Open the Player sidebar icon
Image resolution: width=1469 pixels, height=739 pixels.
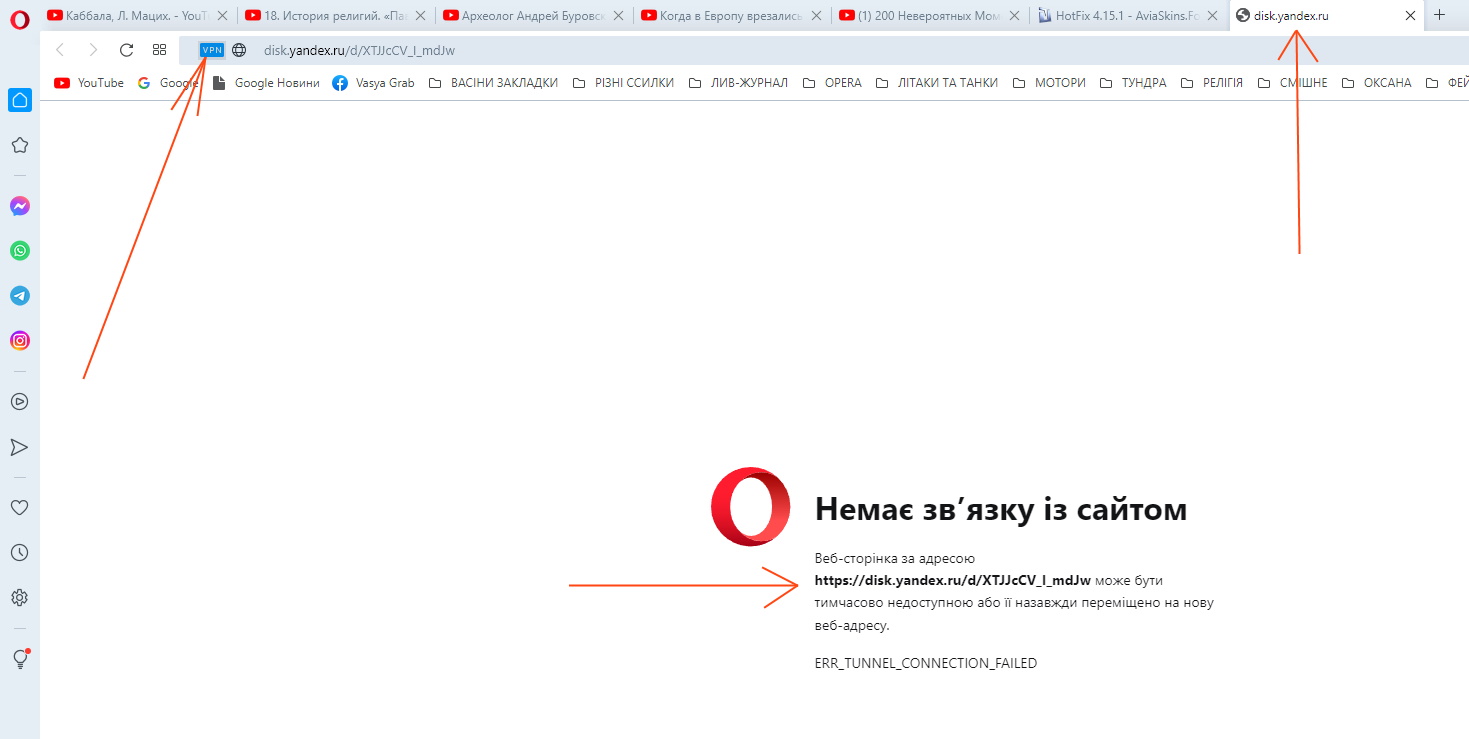pos(19,402)
